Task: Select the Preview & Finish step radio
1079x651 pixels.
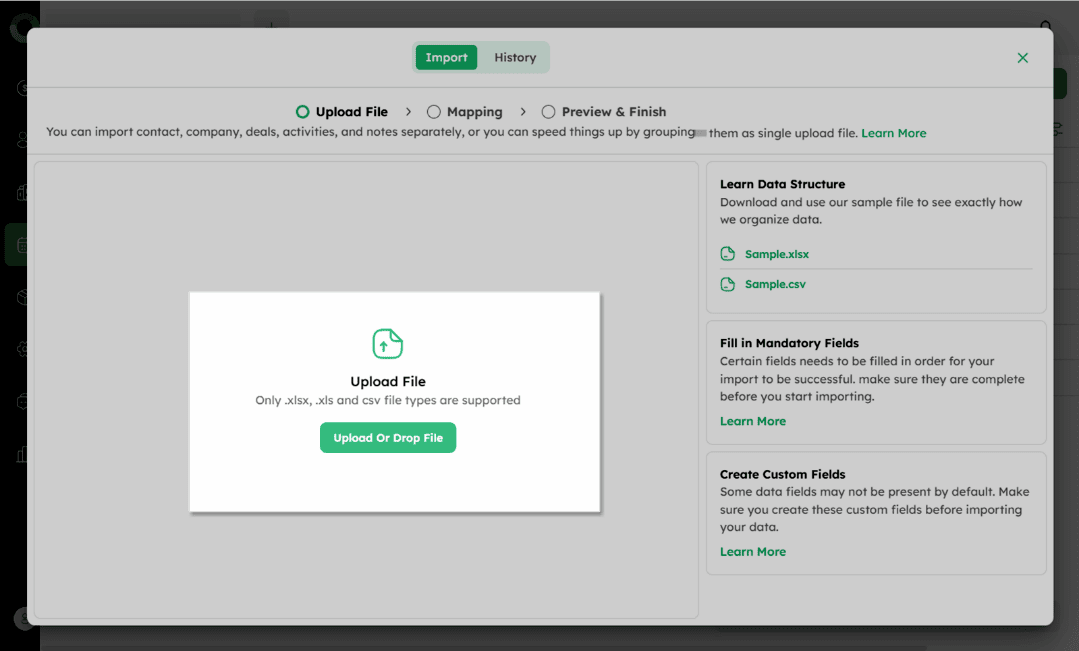Action: coord(548,112)
